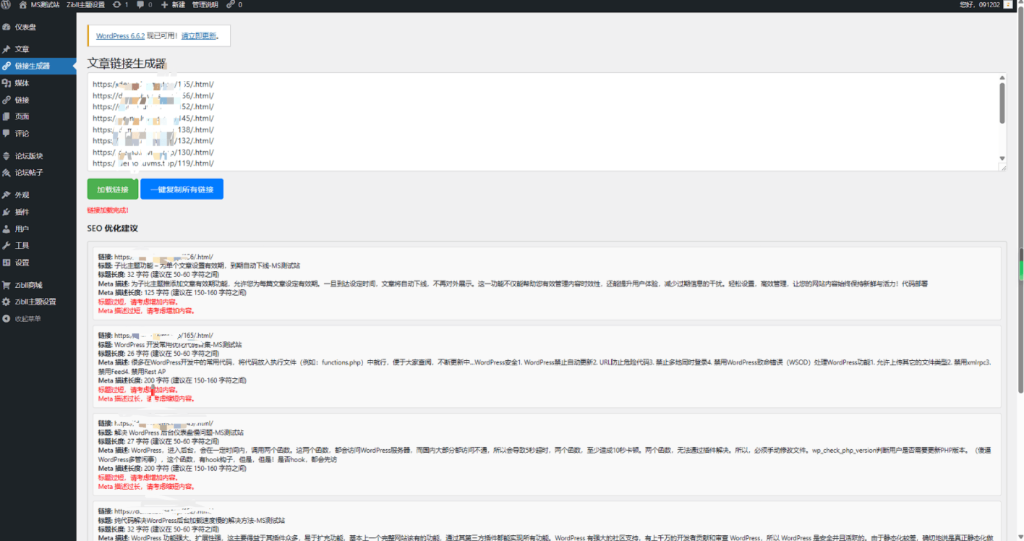Open the 插件 plugins menu
Viewport: 1024px width, 541px height.
click(x=22, y=212)
